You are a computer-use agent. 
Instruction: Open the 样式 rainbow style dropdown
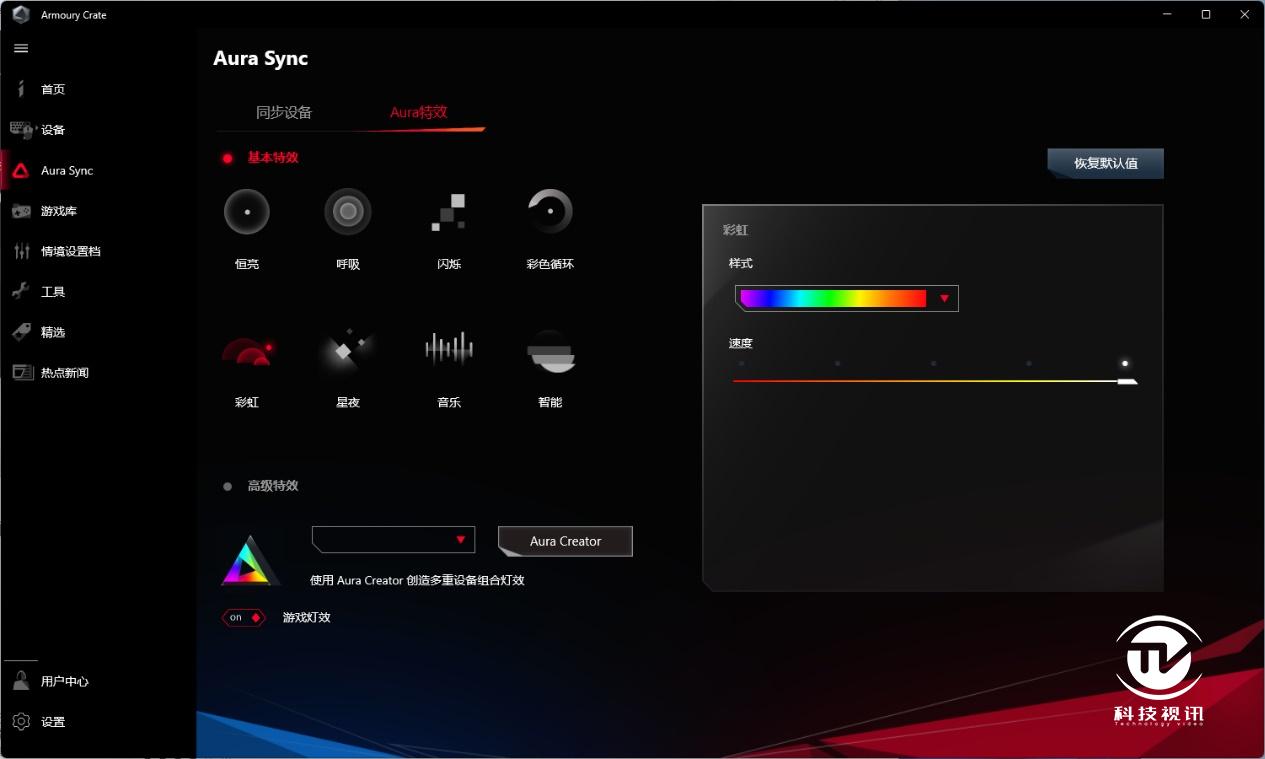click(846, 298)
